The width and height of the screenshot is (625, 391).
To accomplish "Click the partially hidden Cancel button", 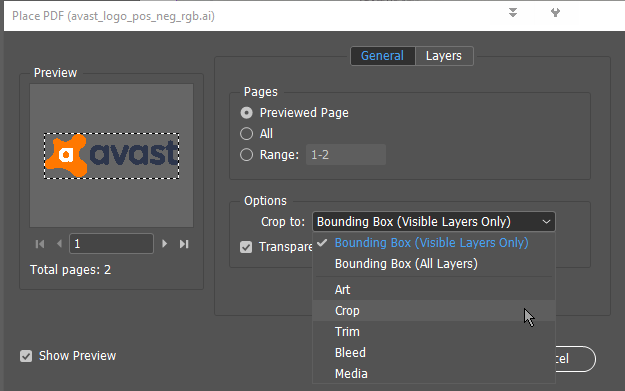I will click(576, 359).
